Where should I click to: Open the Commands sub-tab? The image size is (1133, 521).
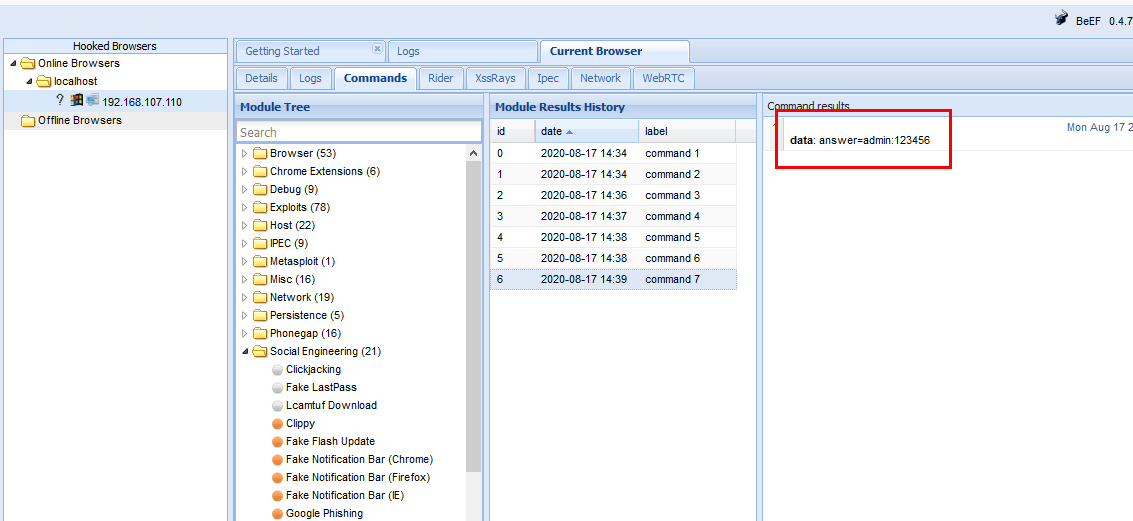[375, 78]
